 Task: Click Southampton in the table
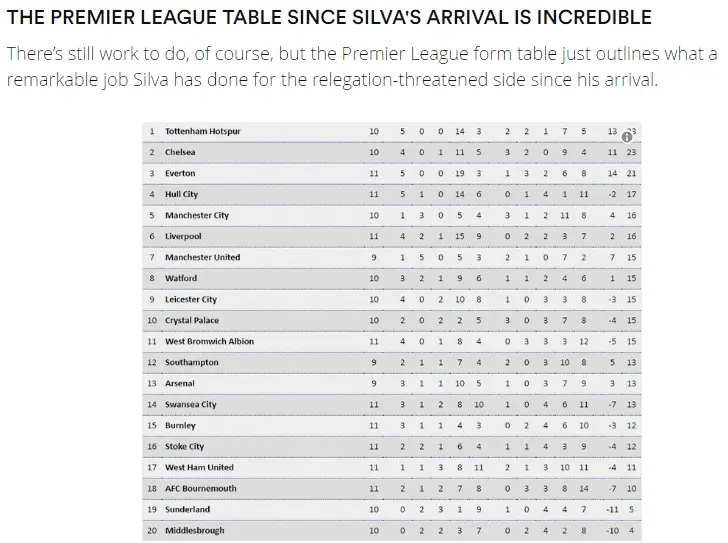click(x=191, y=362)
